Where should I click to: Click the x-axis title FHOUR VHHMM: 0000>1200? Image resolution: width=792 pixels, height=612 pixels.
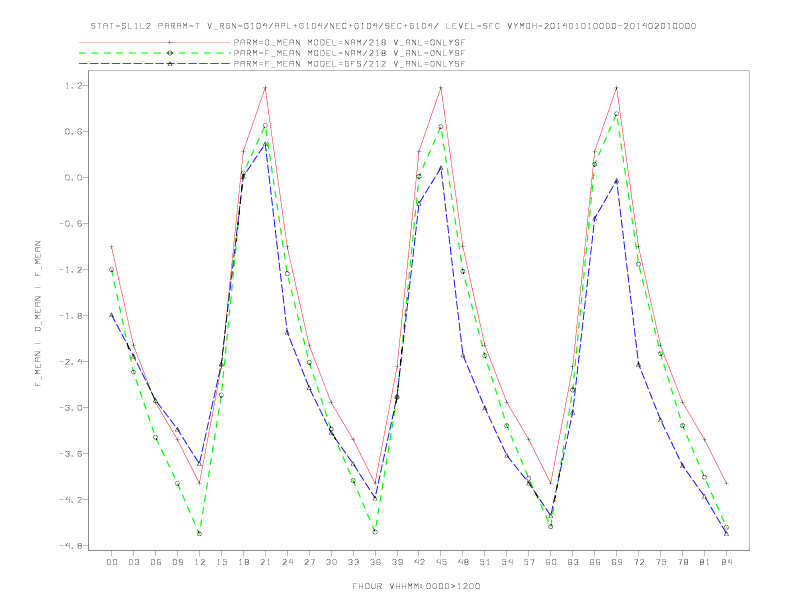point(417,586)
